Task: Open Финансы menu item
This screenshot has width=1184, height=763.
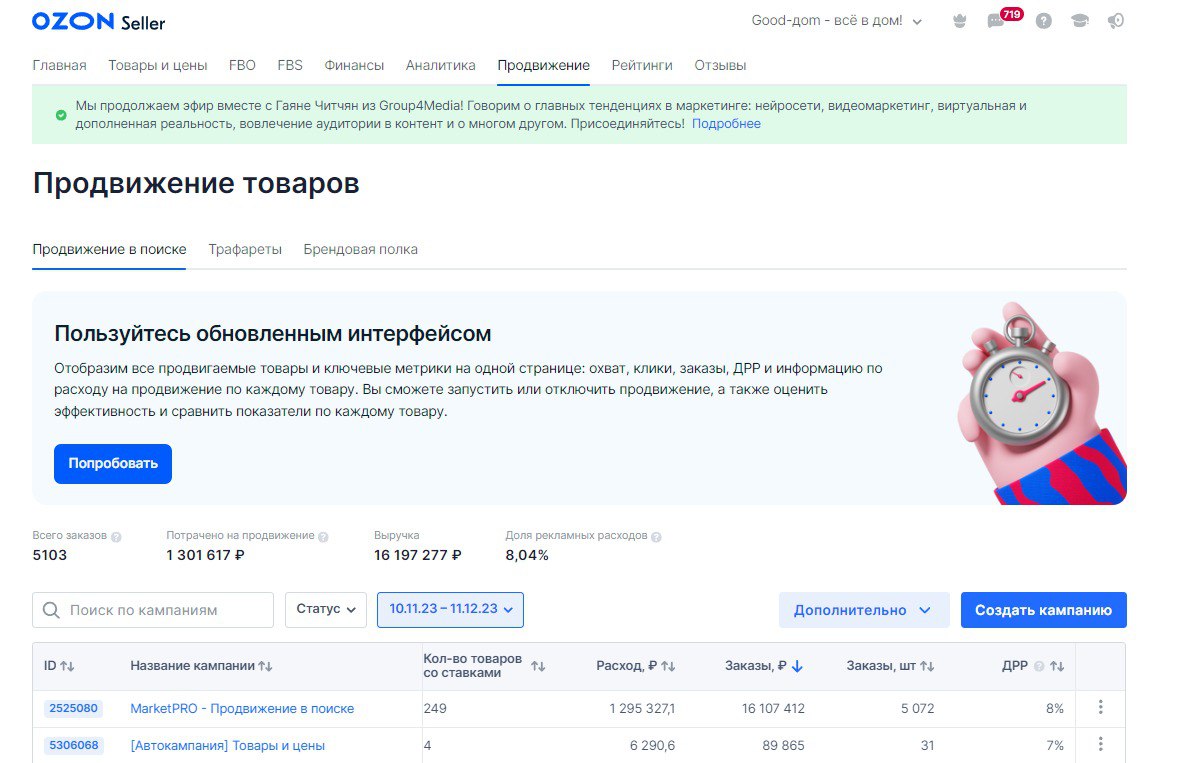Action: pos(354,66)
